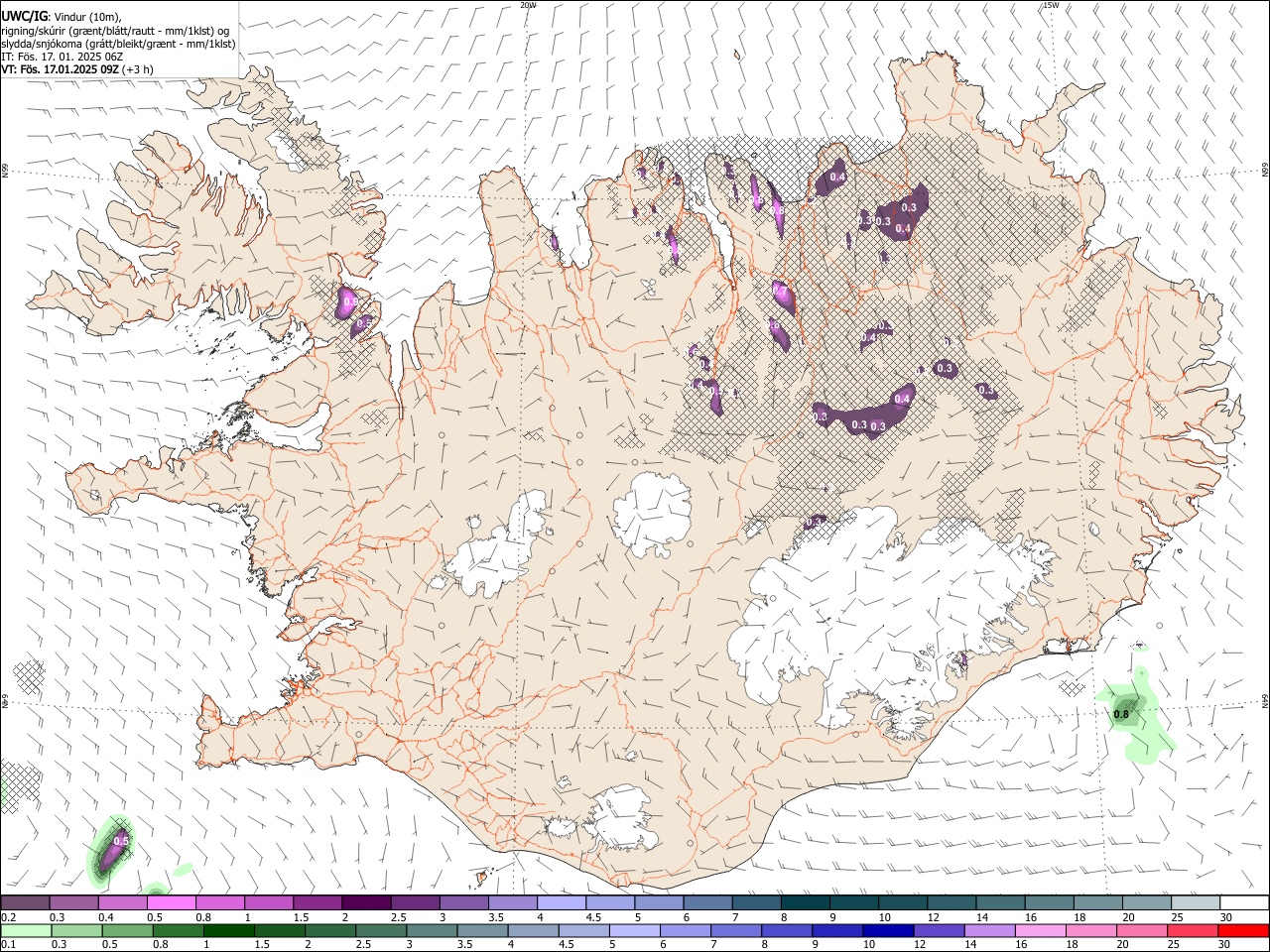Pick upper legend bright pink swatch from 0.5 to 0.8
The image size is (1270, 952).
coord(171,903)
